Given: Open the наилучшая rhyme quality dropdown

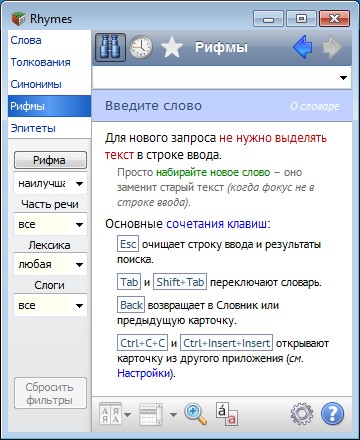Looking at the screenshot, I should pos(50,183).
